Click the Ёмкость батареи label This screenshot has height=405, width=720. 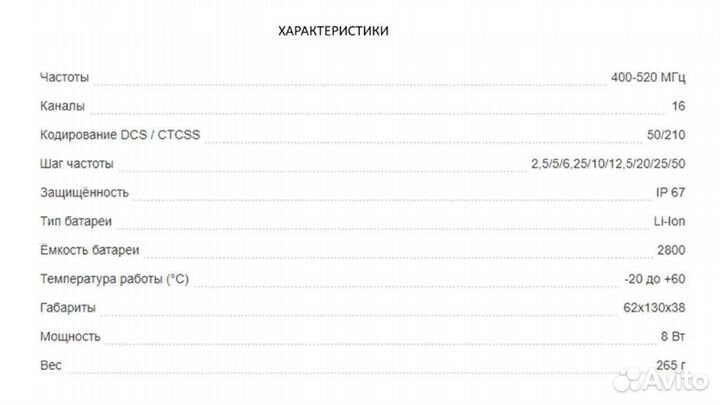coord(89,250)
